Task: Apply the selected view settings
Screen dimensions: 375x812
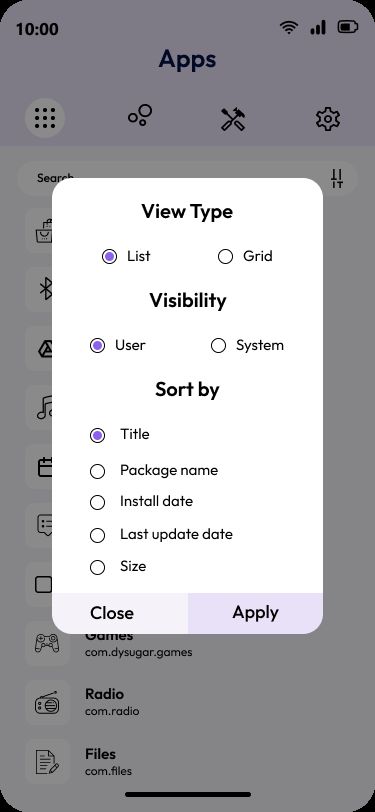Action: click(255, 613)
